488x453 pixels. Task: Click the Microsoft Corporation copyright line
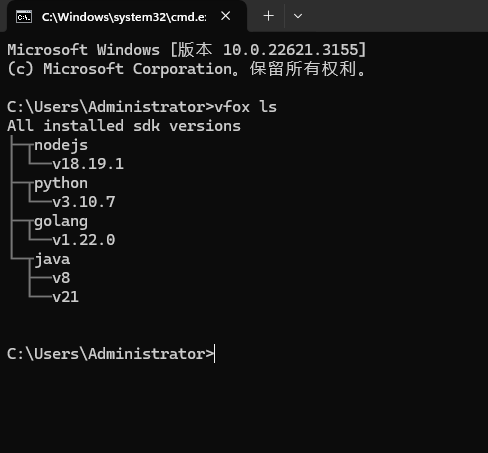187,69
